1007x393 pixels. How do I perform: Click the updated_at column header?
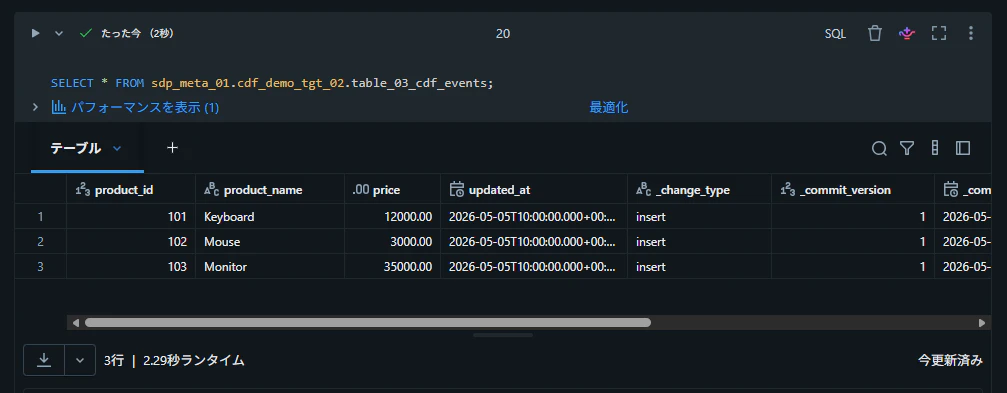pyautogui.click(x=534, y=189)
